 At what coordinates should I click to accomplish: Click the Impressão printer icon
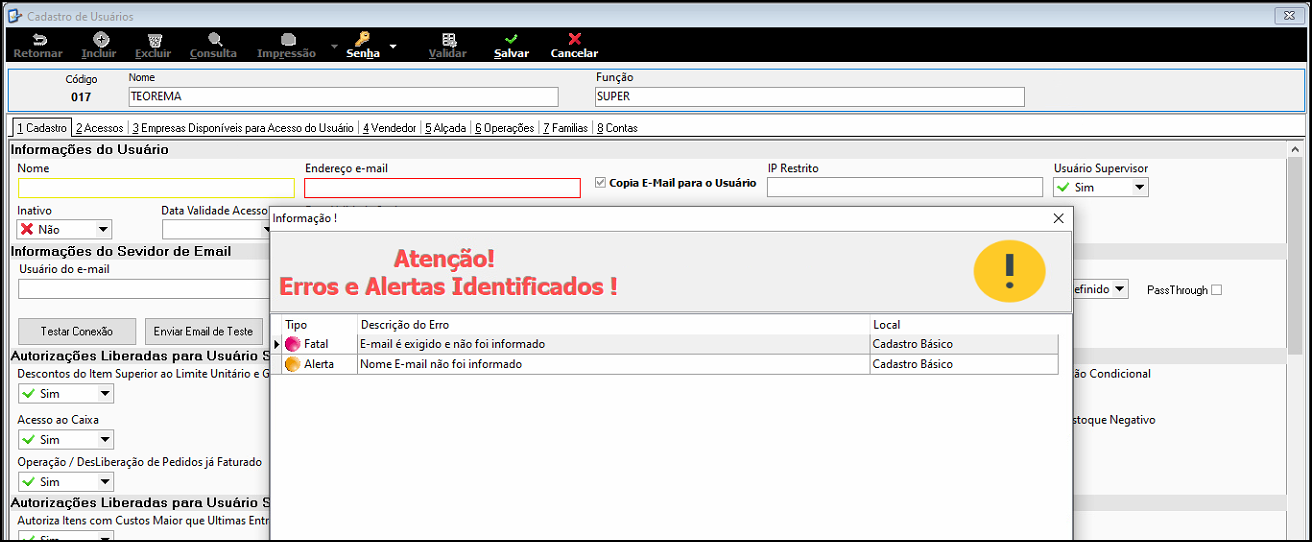tap(287, 39)
